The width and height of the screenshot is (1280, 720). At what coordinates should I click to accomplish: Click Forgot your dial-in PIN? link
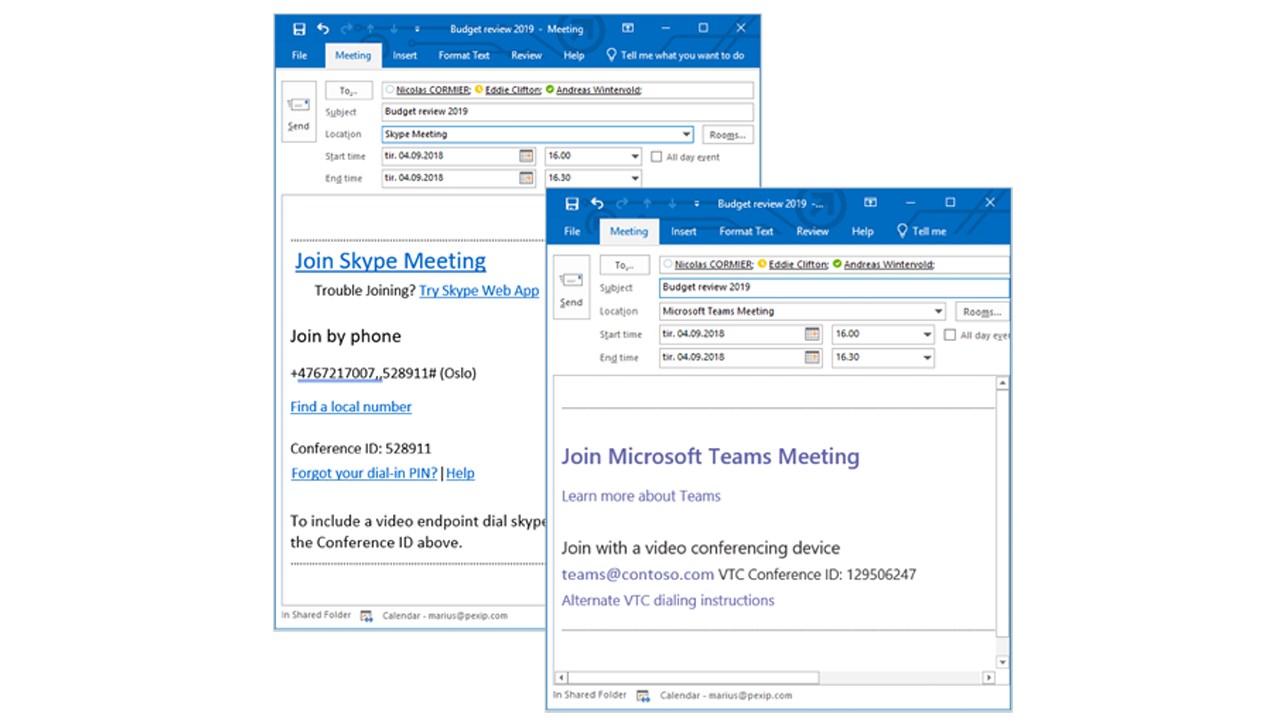click(x=364, y=473)
